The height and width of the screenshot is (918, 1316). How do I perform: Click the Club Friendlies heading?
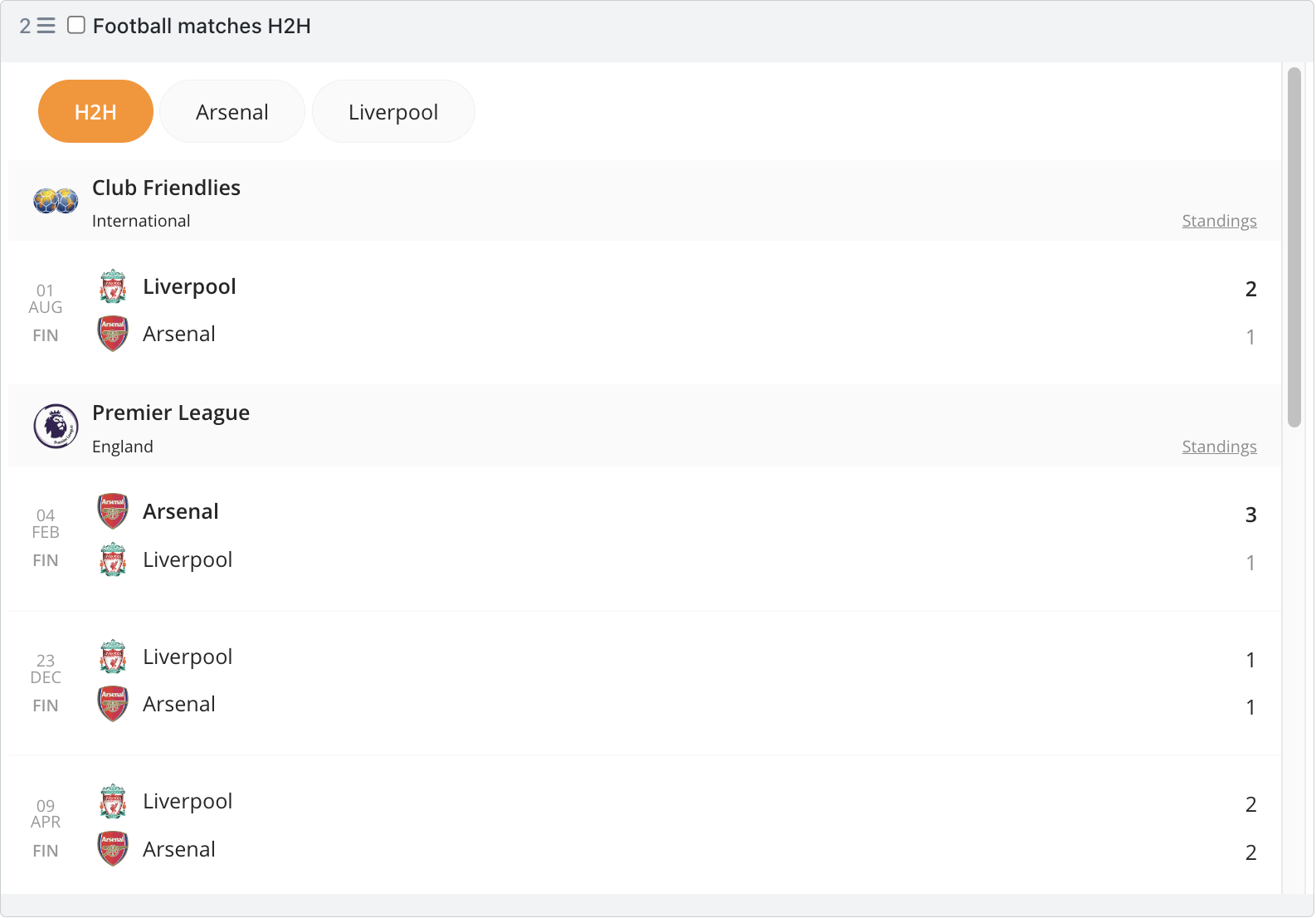click(166, 188)
